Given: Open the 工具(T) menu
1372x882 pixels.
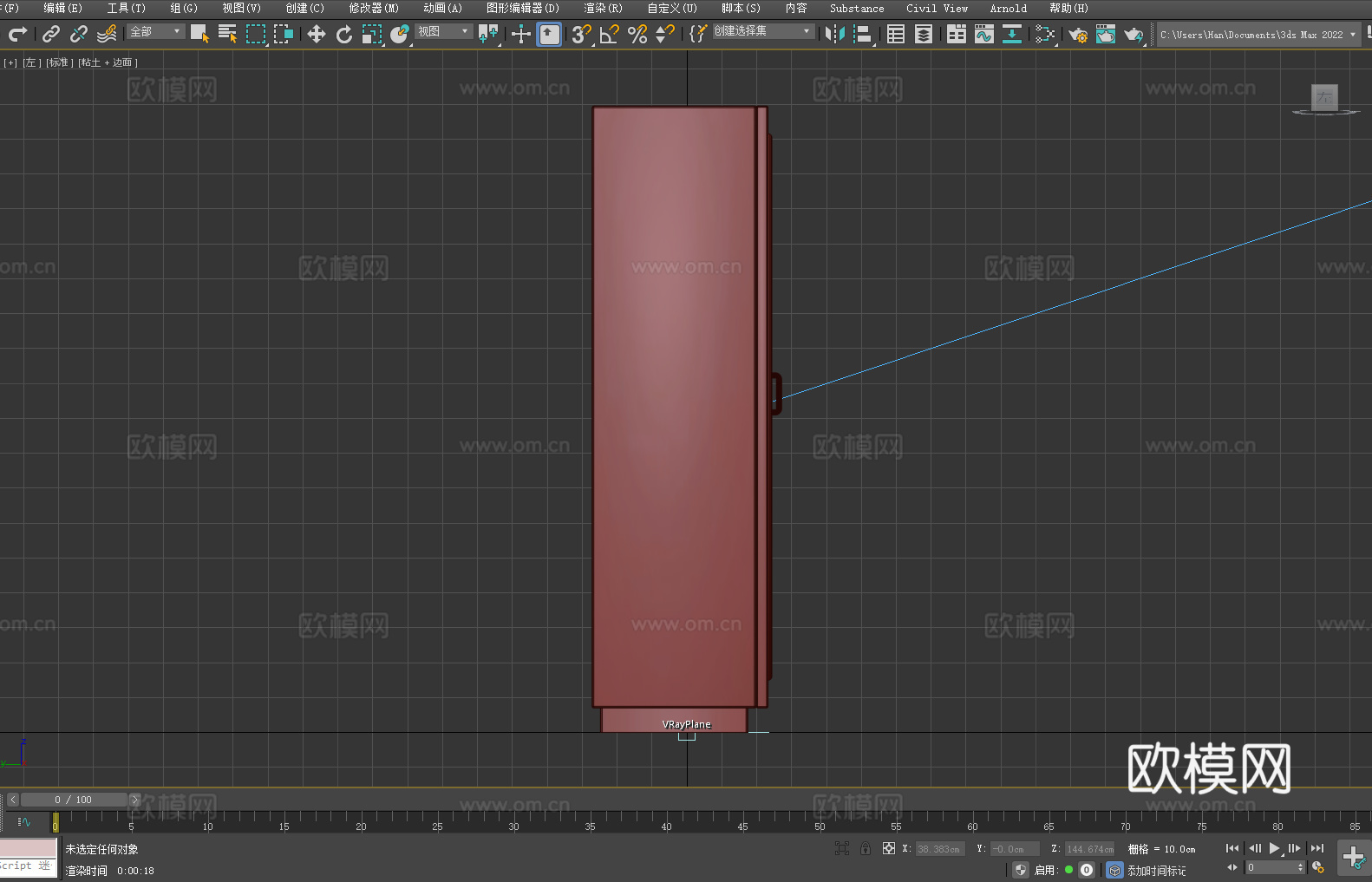Looking at the screenshot, I should [127, 8].
